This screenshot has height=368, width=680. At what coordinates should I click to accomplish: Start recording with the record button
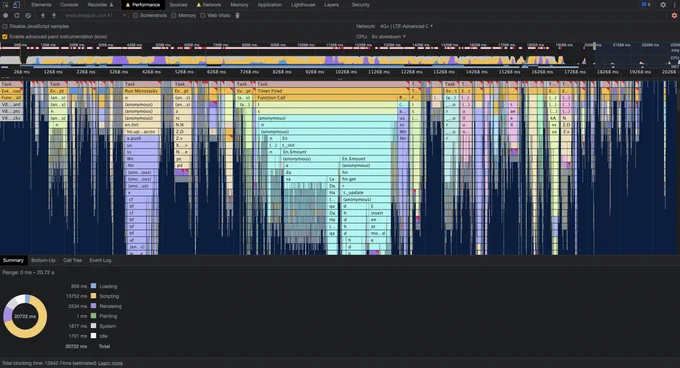(x=6, y=16)
